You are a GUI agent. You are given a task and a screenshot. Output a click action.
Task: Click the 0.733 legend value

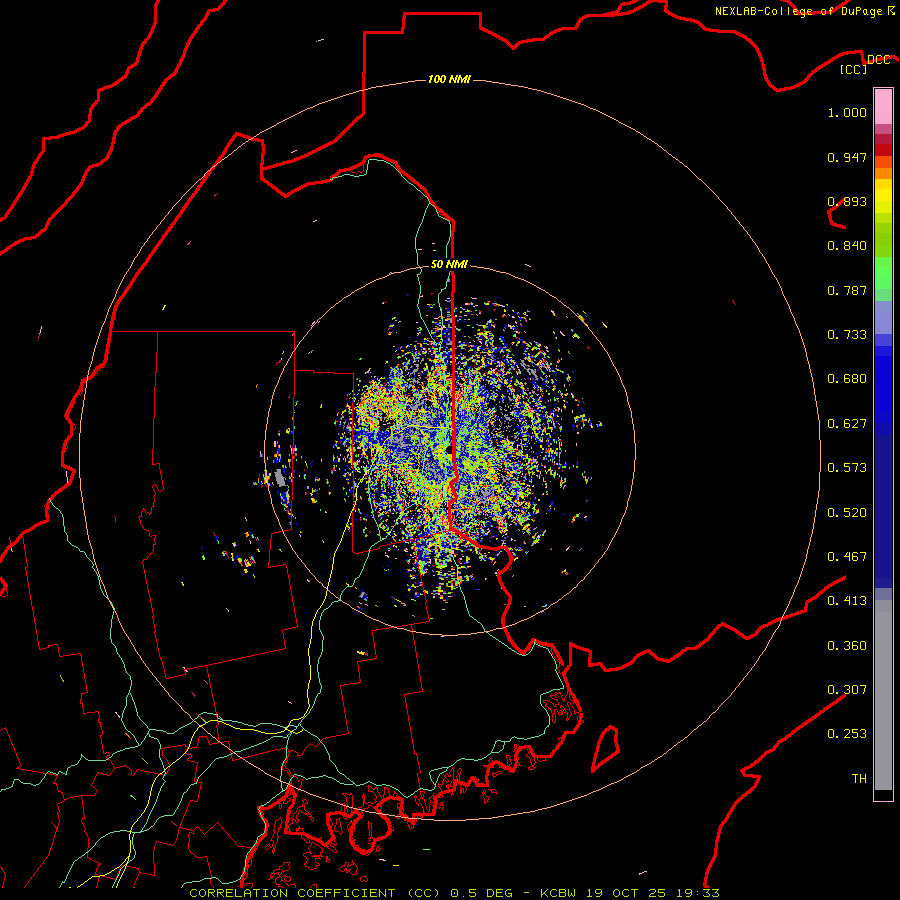tap(847, 335)
